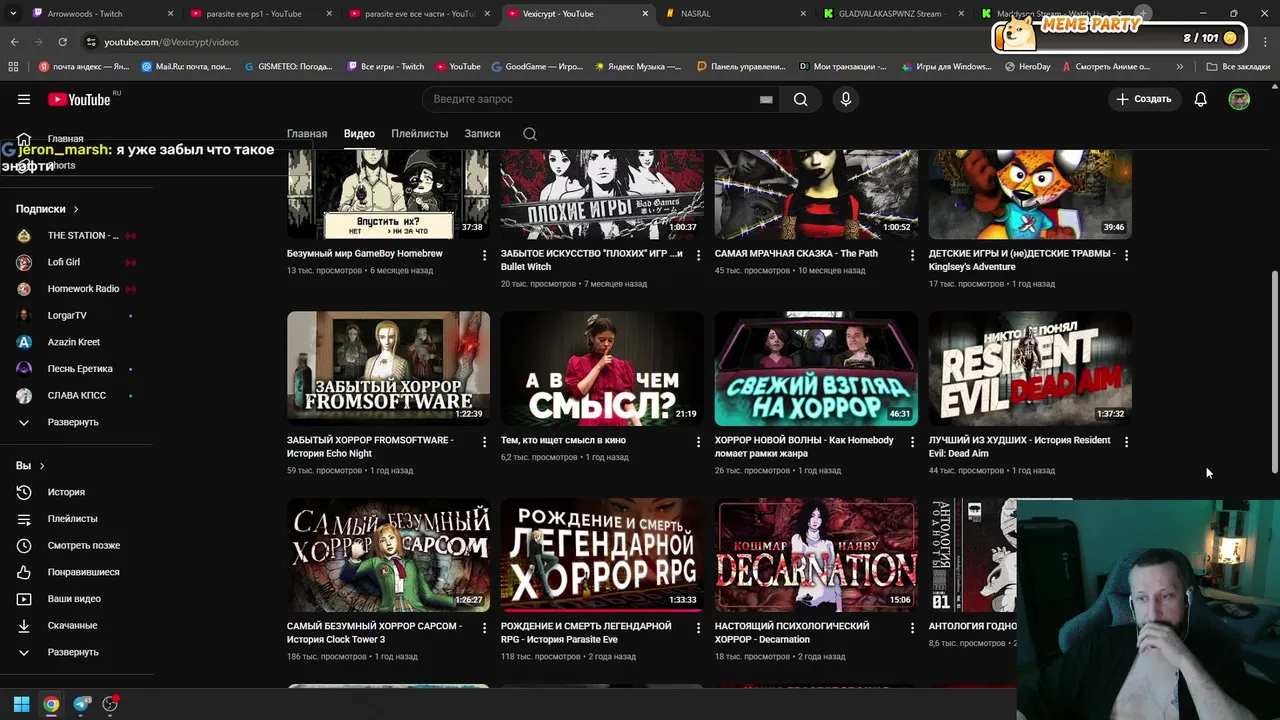The image size is (1280, 720).
Task: Open the Подписки section chevron
Action: (75, 209)
